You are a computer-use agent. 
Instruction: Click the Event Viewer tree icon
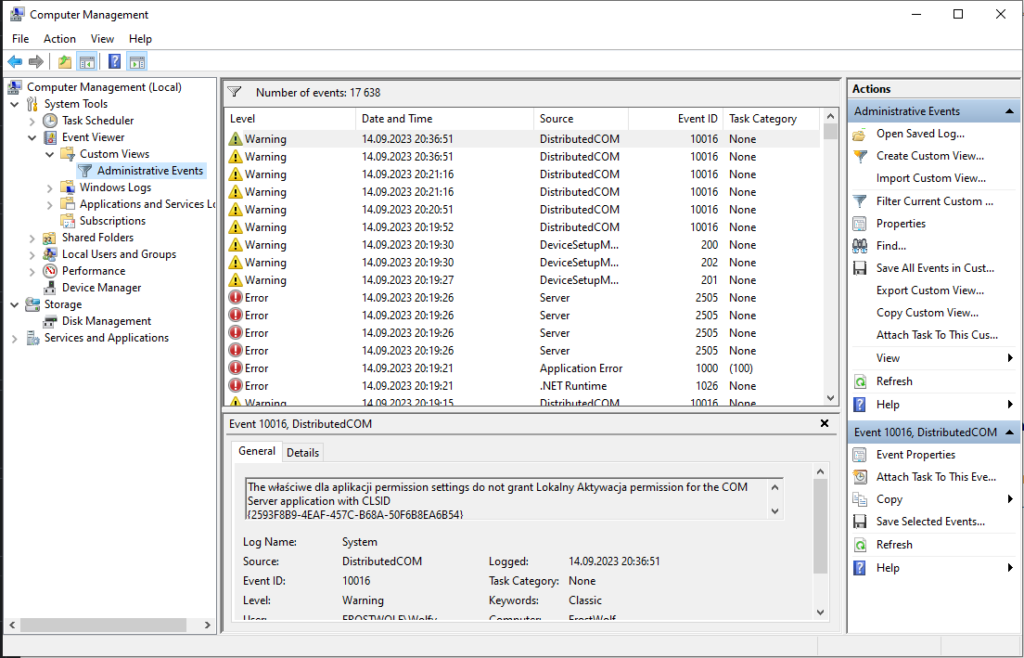point(50,138)
